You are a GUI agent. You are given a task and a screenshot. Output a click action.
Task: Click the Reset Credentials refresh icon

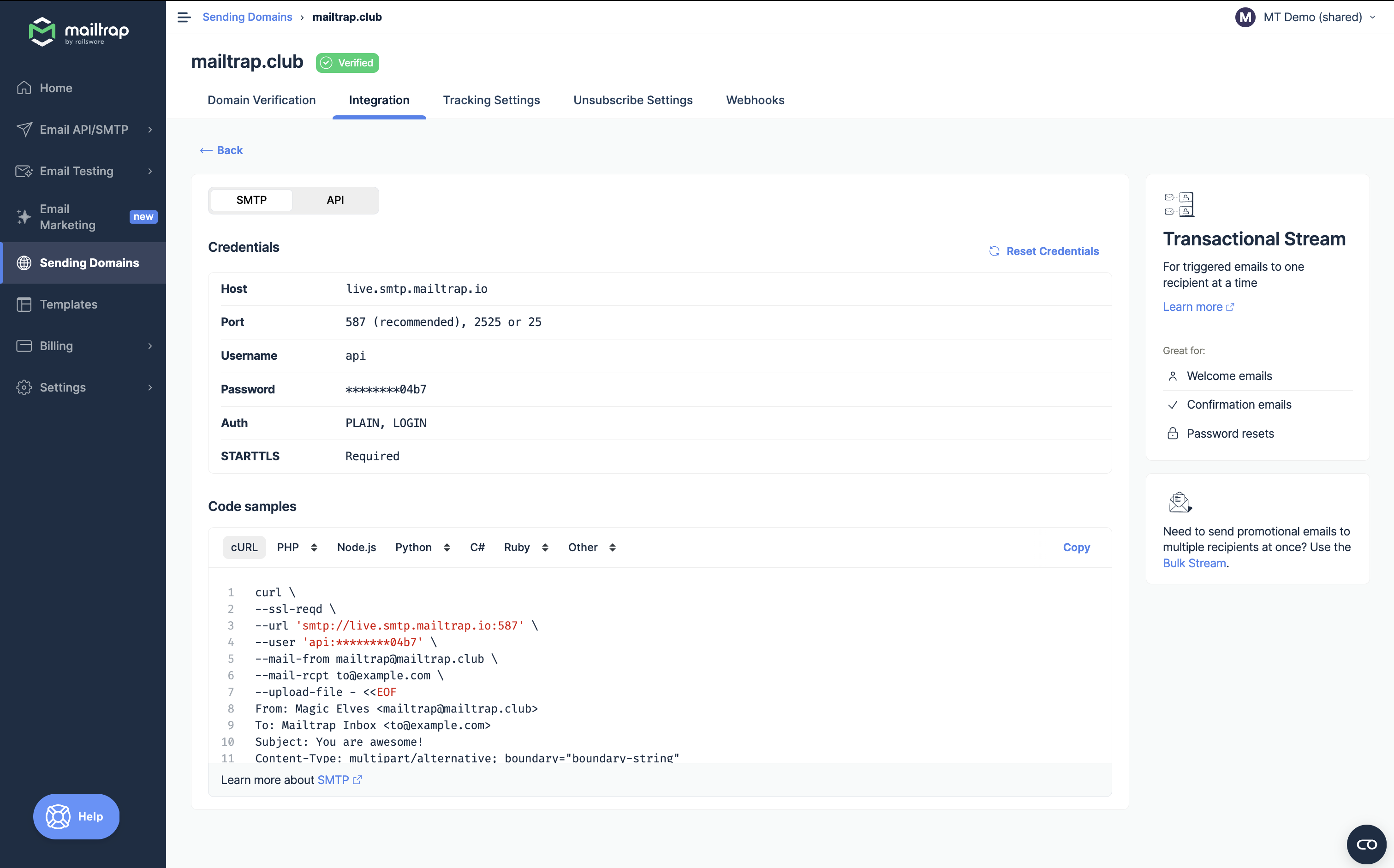coord(994,250)
